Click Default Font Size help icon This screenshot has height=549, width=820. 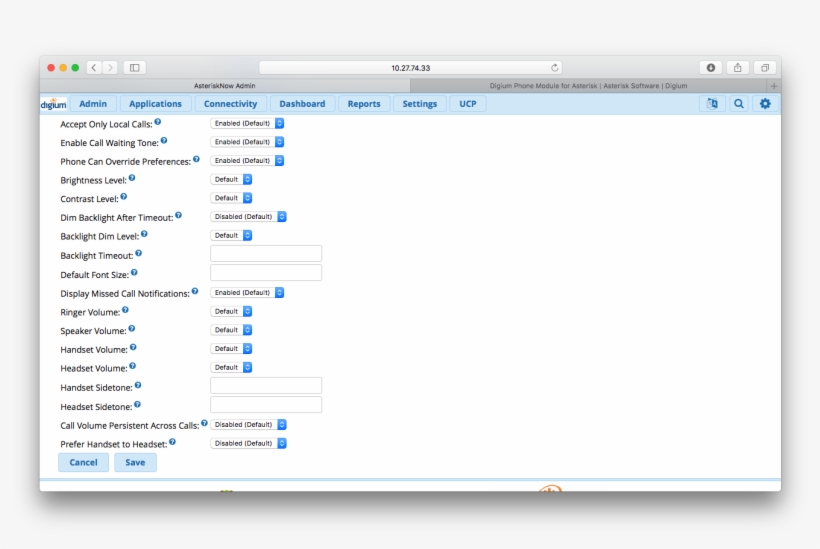(x=134, y=272)
